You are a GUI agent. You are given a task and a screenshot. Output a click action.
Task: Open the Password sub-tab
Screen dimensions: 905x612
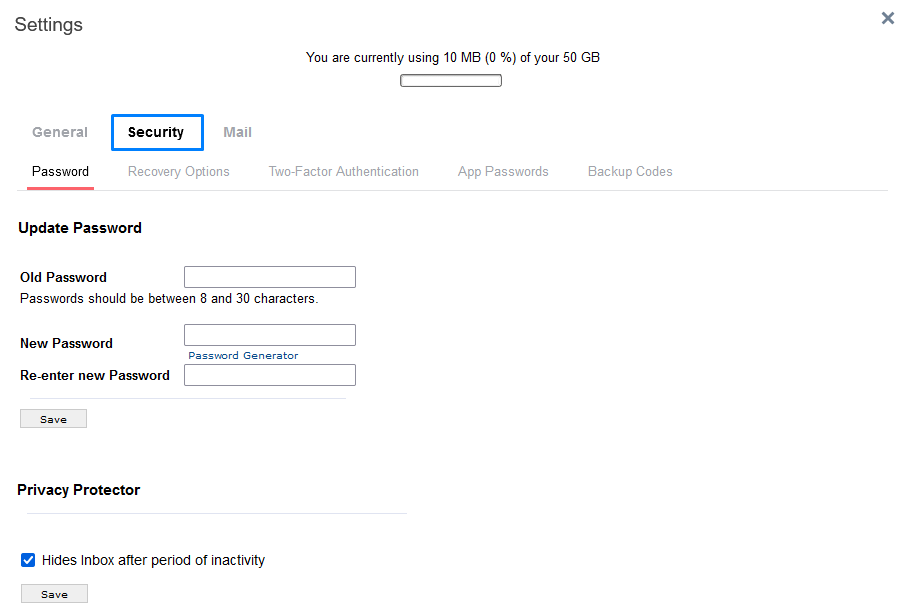click(60, 171)
